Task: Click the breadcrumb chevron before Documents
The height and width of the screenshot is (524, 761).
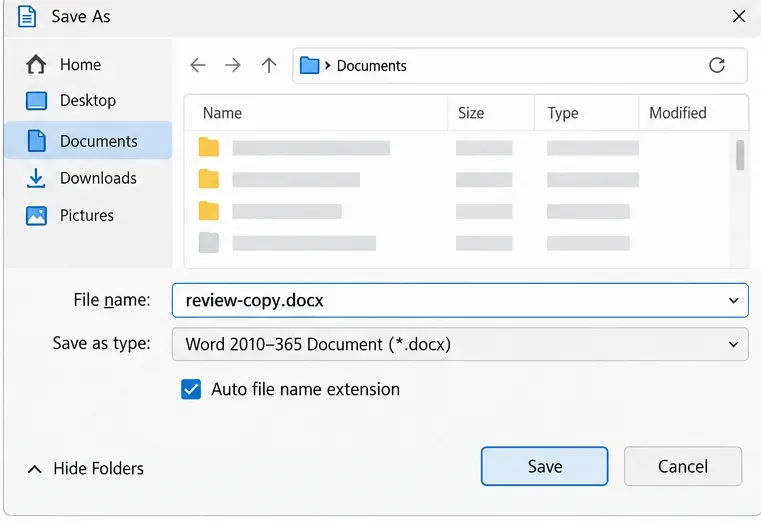Action: point(328,66)
